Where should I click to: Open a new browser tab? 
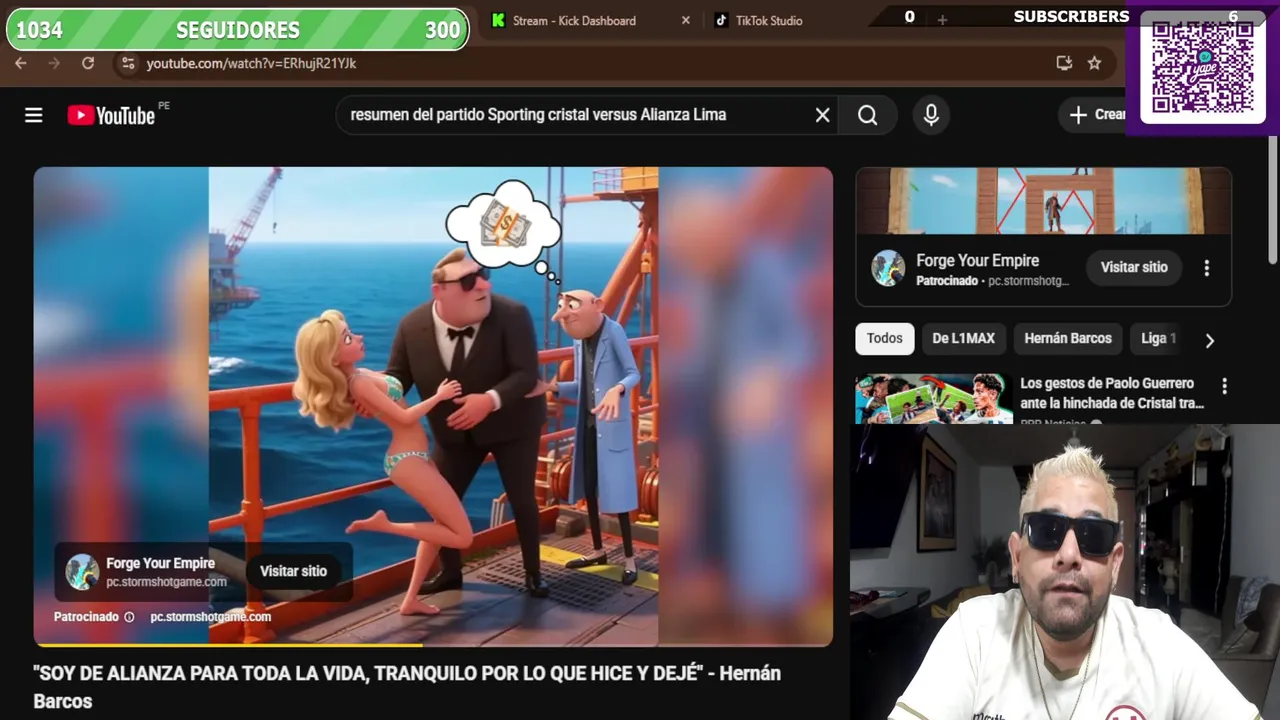942,20
